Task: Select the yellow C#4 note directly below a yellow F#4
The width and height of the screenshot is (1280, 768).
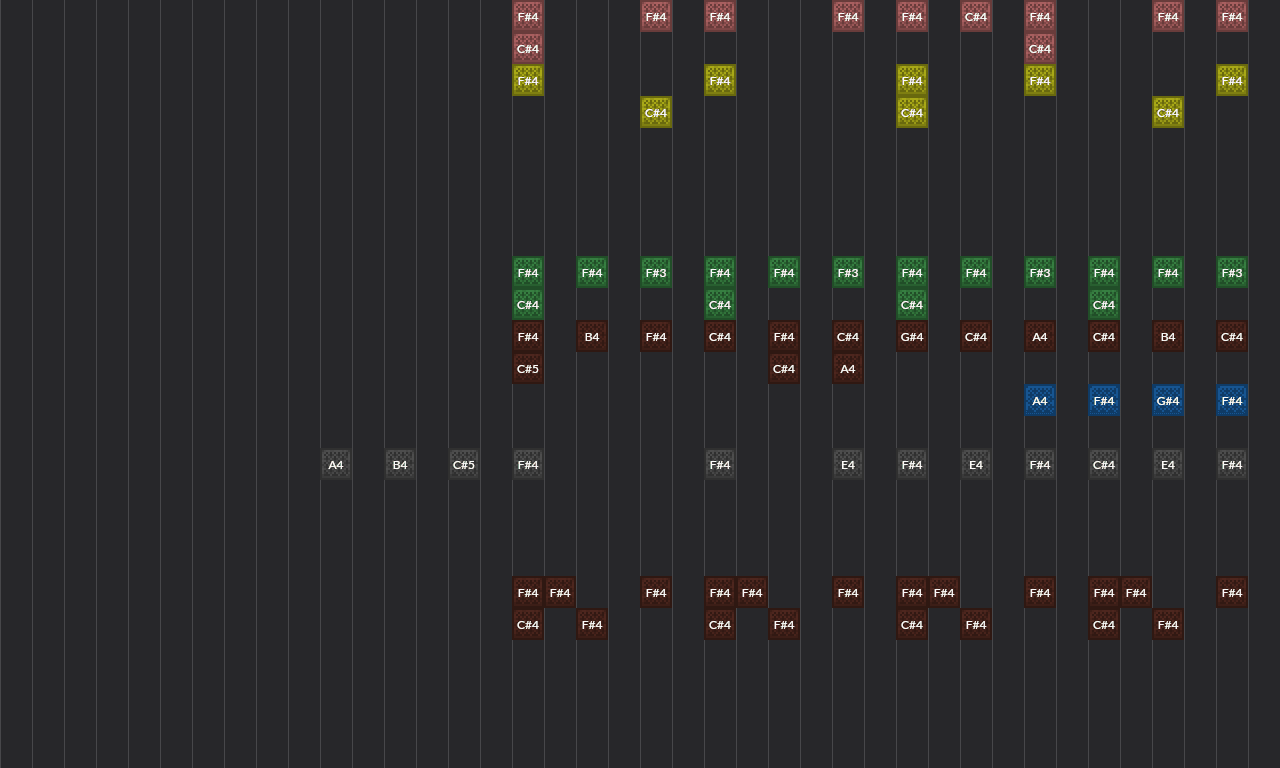Action: click(x=912, y=113)
